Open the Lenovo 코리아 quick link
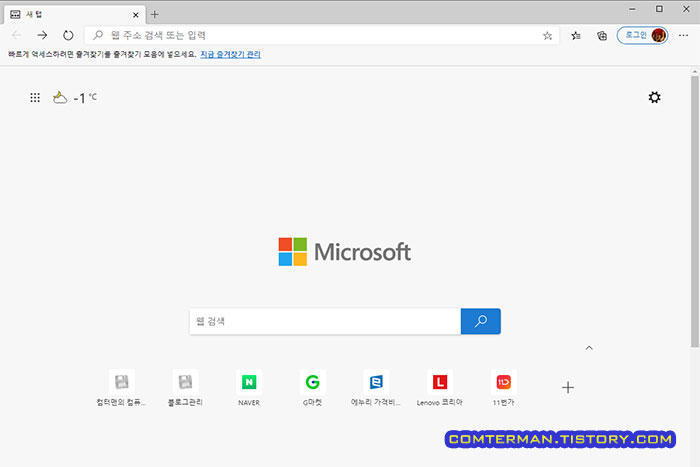The height and width of the screenshot is (467, 700). (x=440, y=388)
